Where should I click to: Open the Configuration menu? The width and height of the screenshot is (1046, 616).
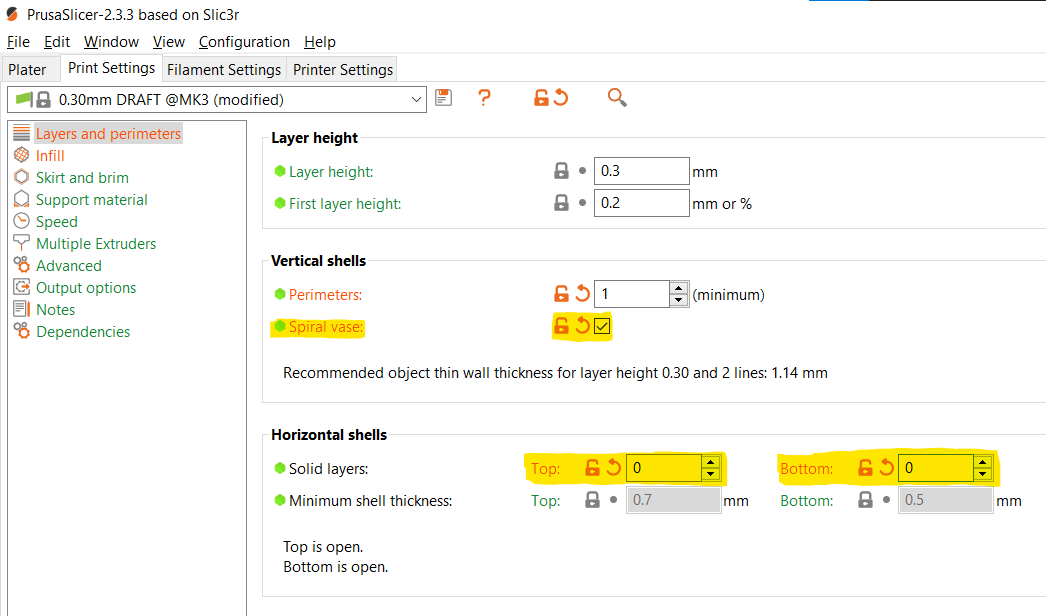coord(244,41)
